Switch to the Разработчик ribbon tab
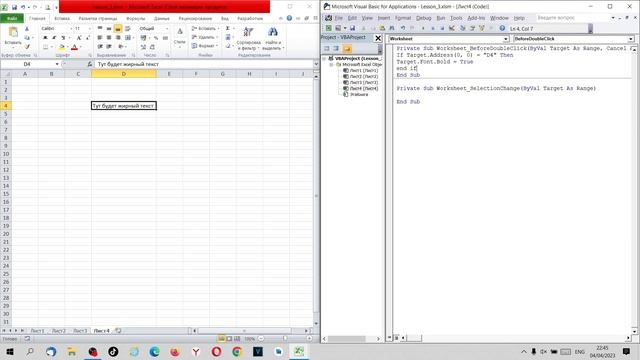The height and width of the screenshot is (360, 640). click(x=250, y=18)
